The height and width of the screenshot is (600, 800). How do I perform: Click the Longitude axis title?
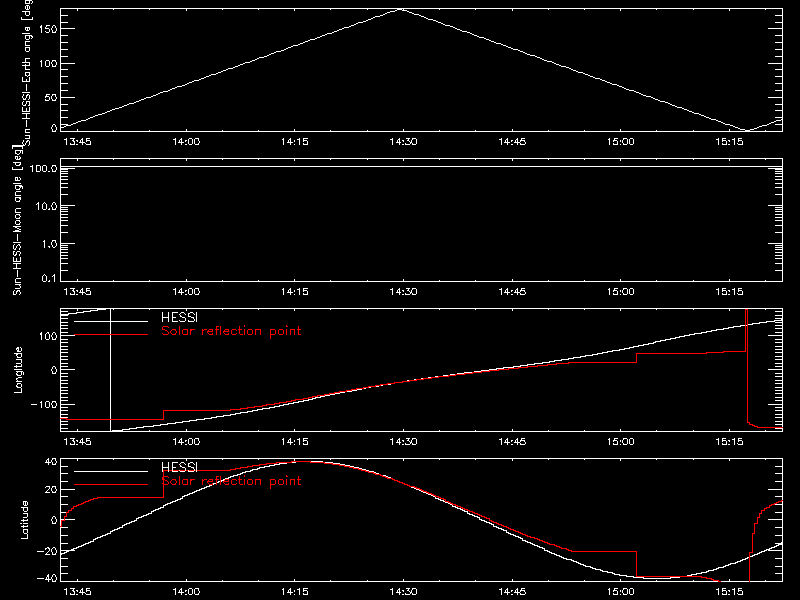point(18,370)
